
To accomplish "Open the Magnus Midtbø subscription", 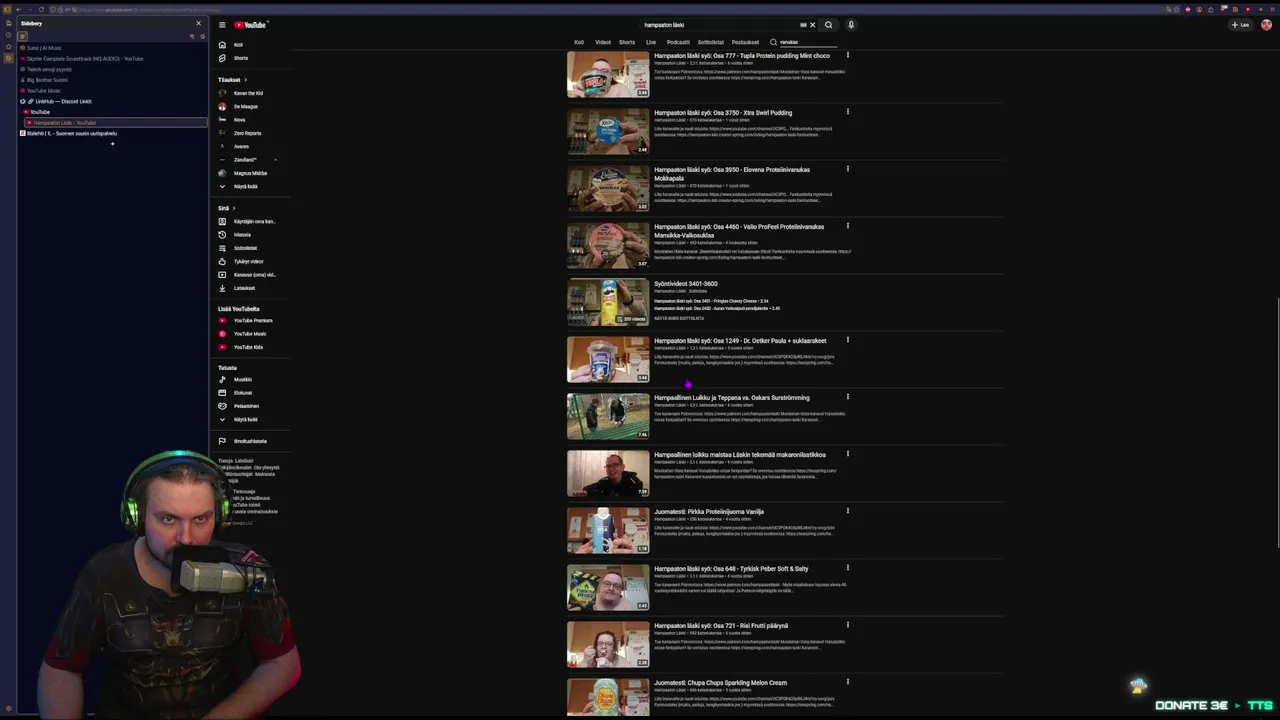I will pyautogui.click(x=250, y=173).
